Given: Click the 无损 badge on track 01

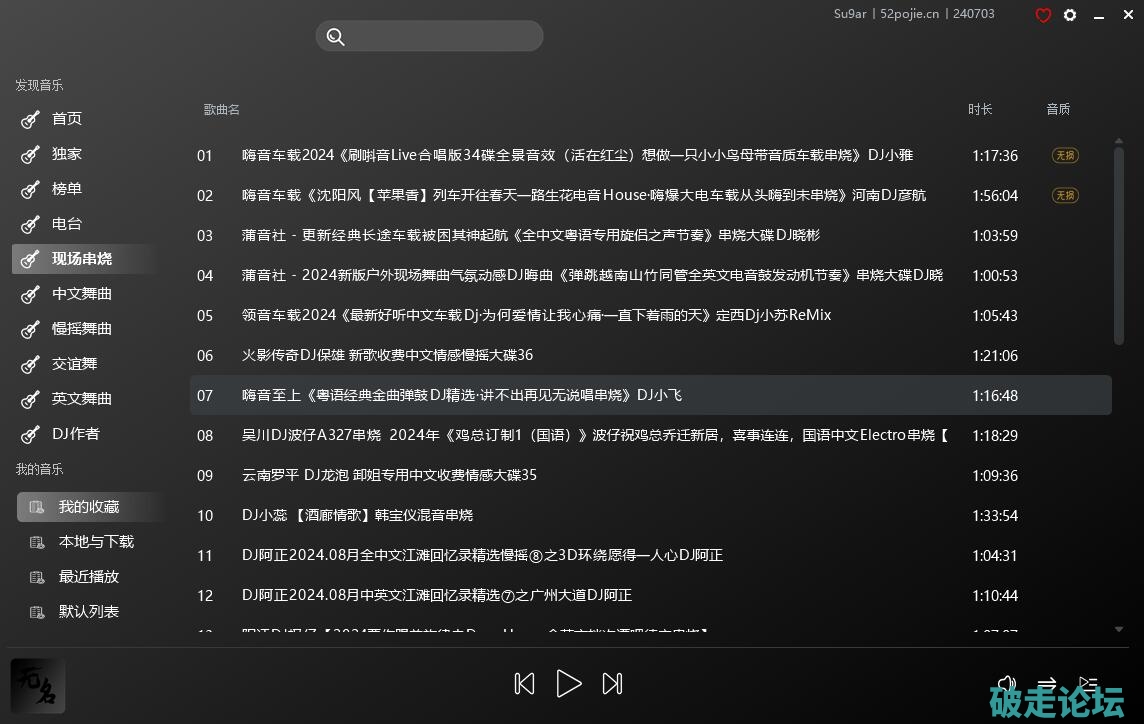Looking at the screenshot, I should click(1065, 156).
